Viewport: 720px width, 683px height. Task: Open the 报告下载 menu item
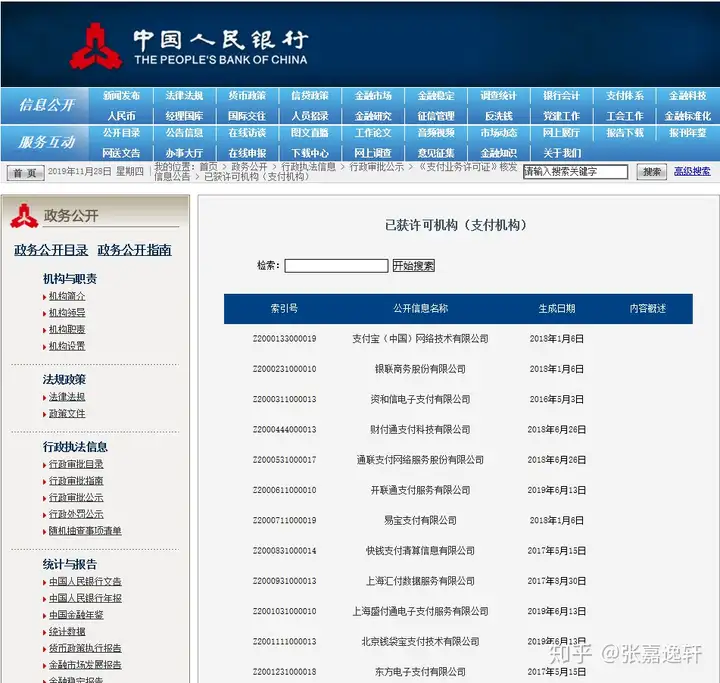click(624, 133)
